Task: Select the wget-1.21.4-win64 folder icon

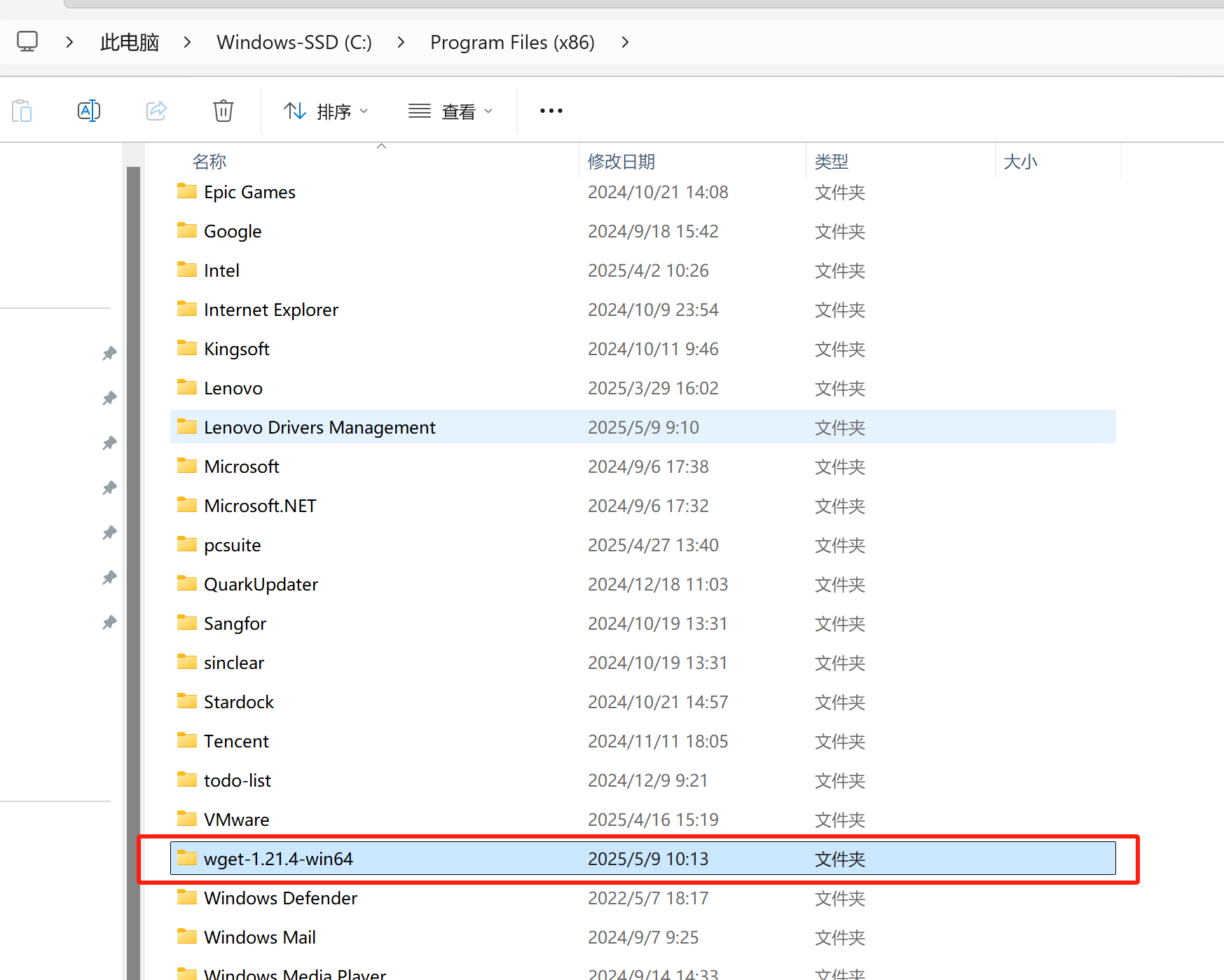Action: [187, 858]
